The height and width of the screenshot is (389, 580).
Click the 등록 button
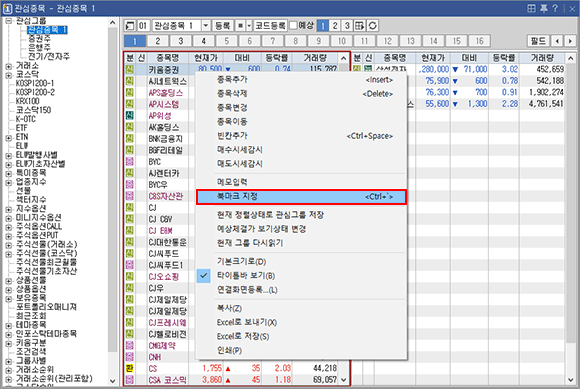pos(223,26)
